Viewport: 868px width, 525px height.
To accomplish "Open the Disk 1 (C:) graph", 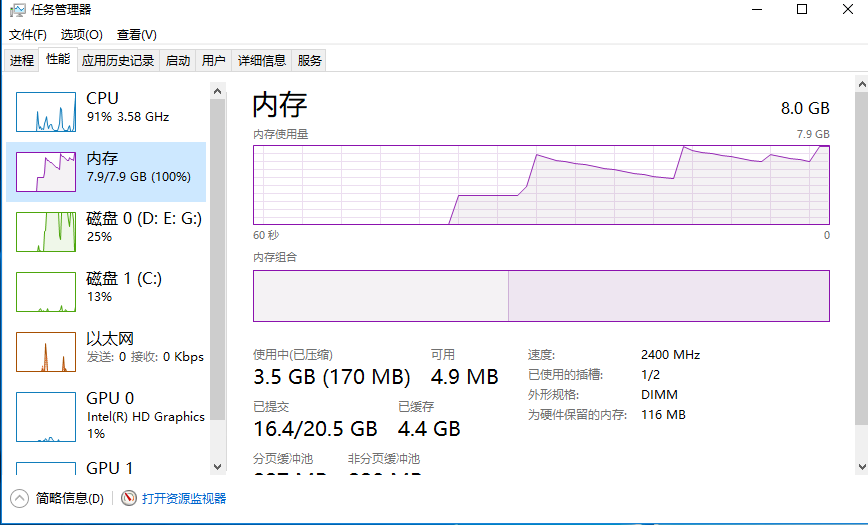I will coord(46,292).
